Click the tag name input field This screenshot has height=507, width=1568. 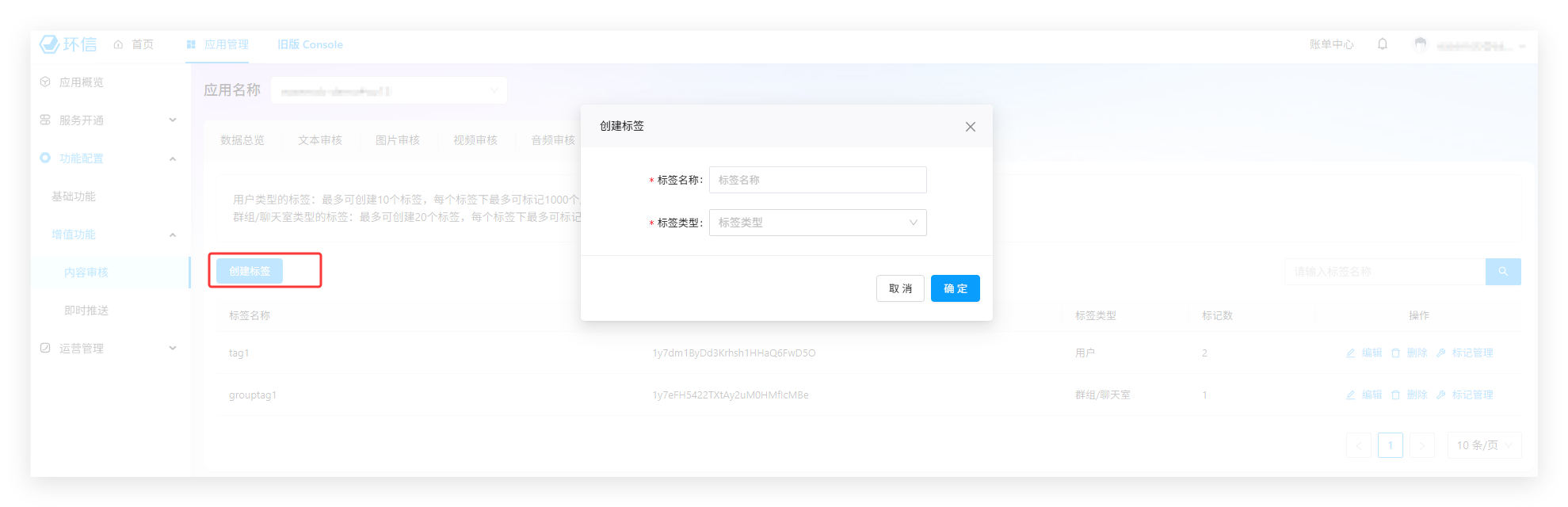[817, 180]
